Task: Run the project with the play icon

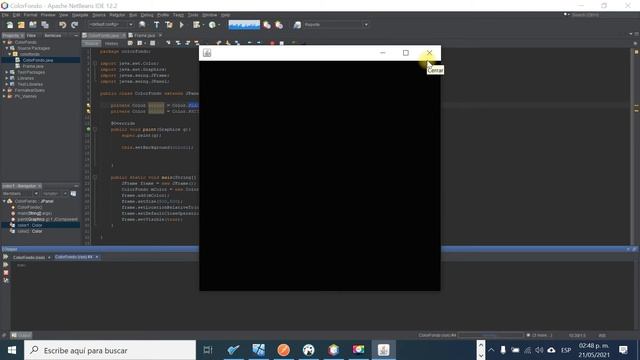Action: point(182,25)
